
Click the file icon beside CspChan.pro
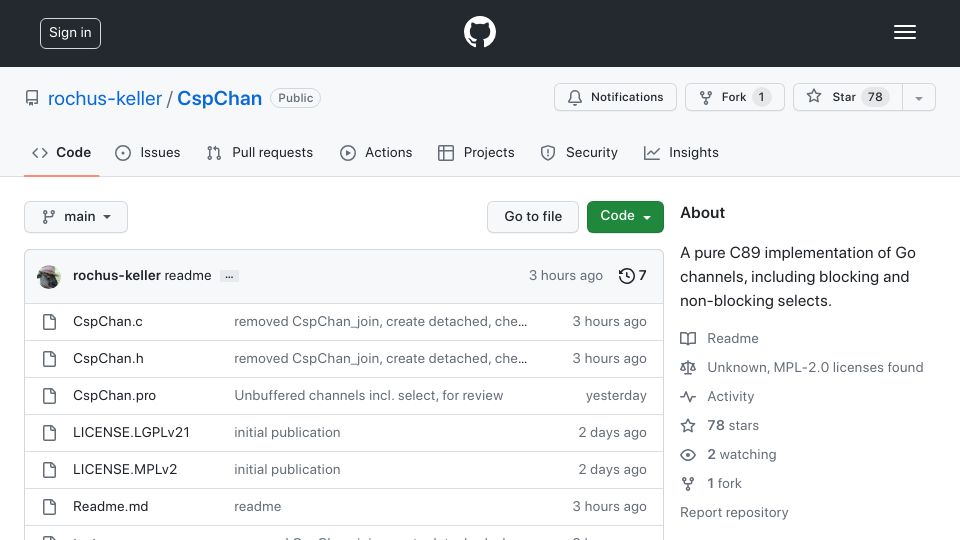[x=50, y=396]
